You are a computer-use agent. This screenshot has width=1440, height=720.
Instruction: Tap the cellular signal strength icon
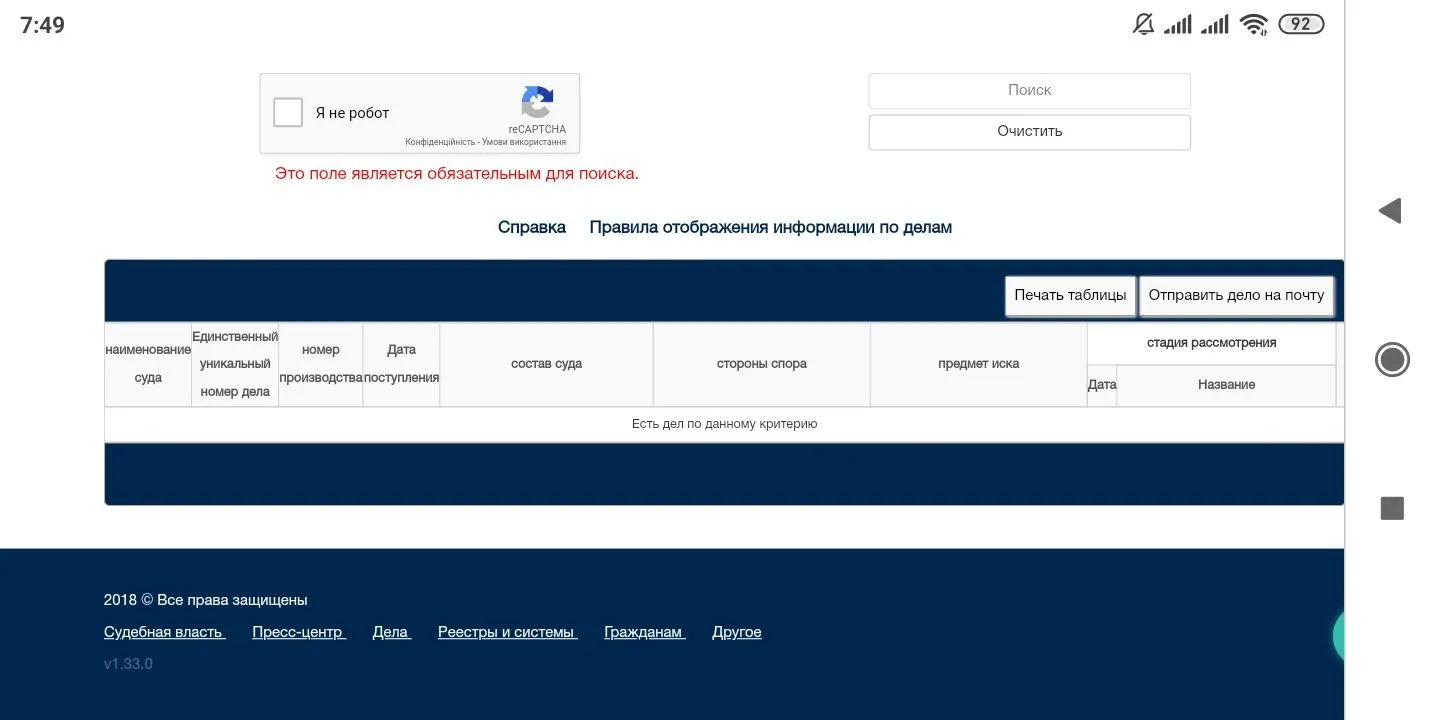click(1177, 22)
